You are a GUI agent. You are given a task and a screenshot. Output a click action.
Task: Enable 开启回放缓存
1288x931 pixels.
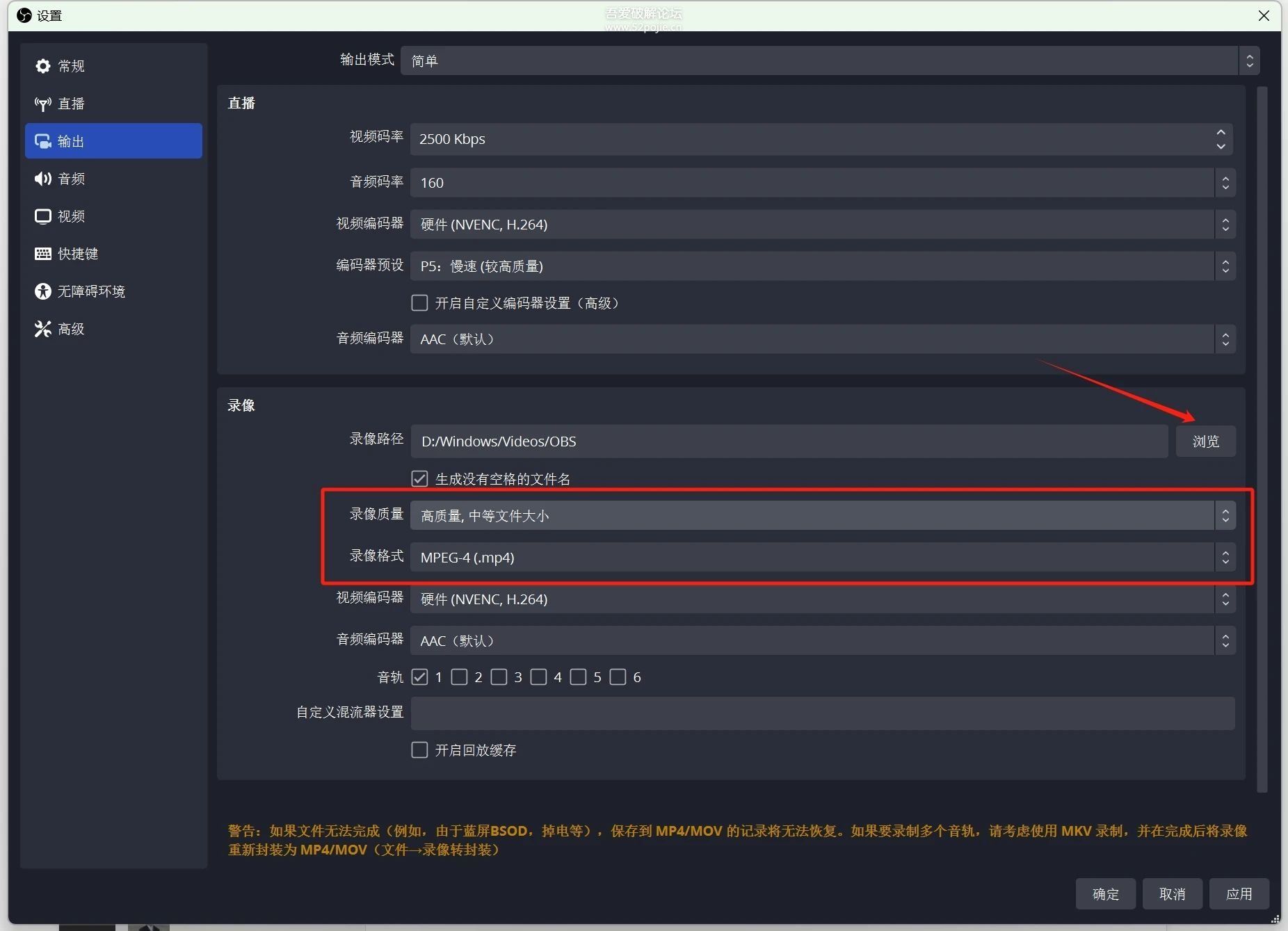pos(419,750)
